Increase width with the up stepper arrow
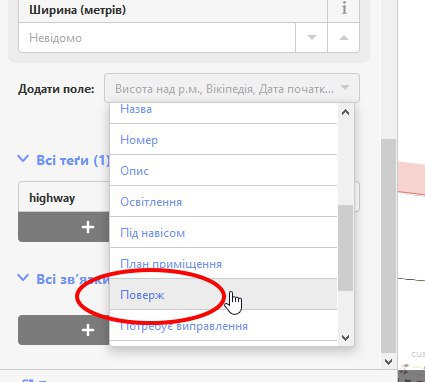The image size is (425, 382). tap(344, 38)
